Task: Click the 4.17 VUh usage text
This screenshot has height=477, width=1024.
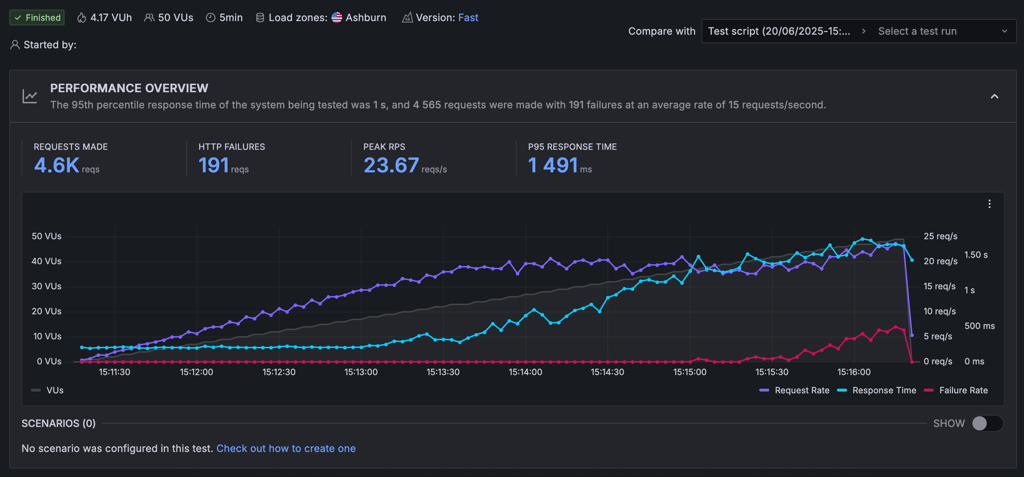Action: 110,18
